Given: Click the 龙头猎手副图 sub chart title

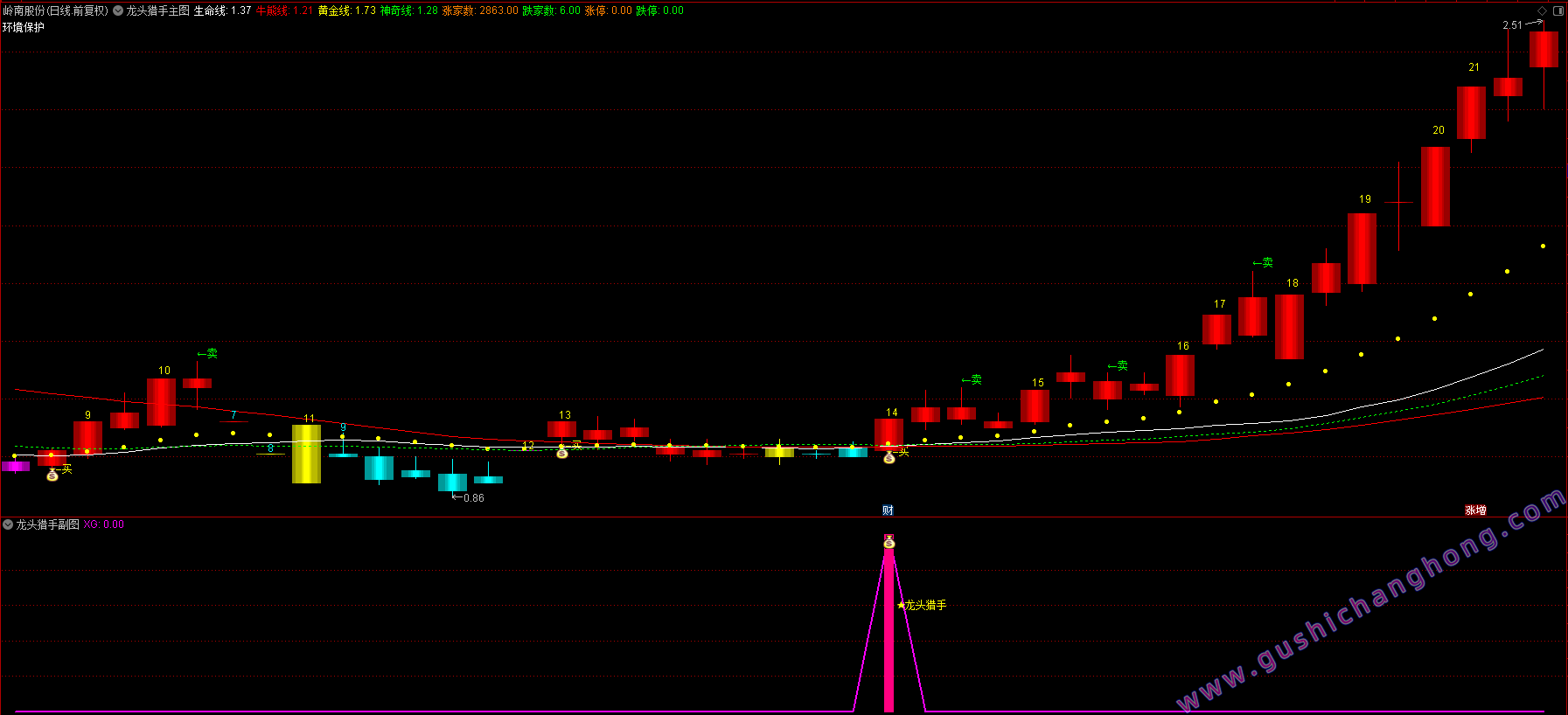Looking at the screenshot, I should click(47, 524).
